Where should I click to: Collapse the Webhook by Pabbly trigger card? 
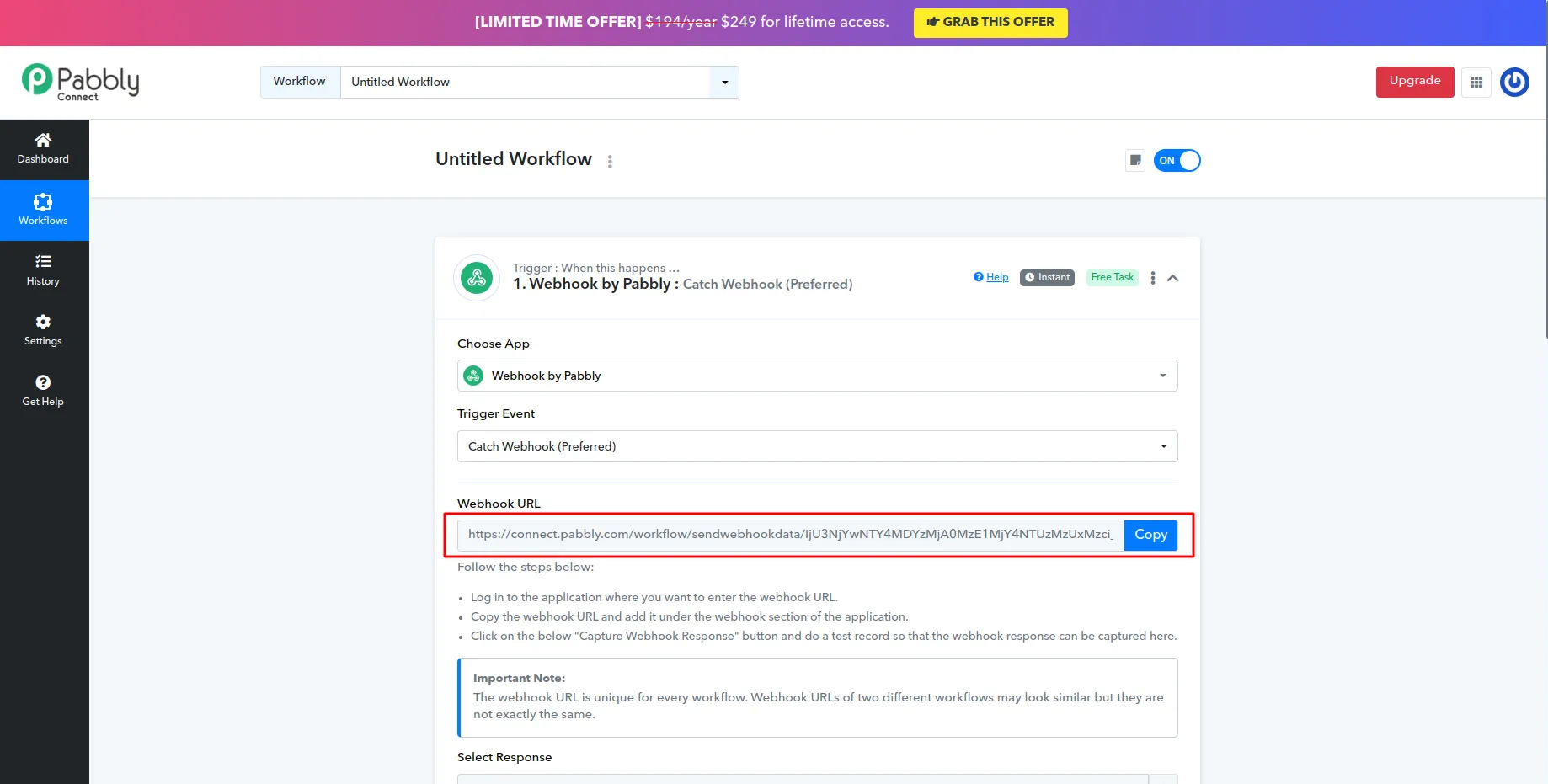point(1173,277)
